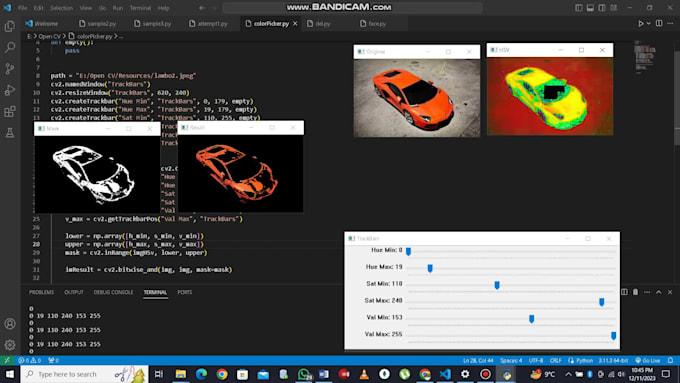
Task: Close the colorPicker.py tab
Action: click(295, 23)
